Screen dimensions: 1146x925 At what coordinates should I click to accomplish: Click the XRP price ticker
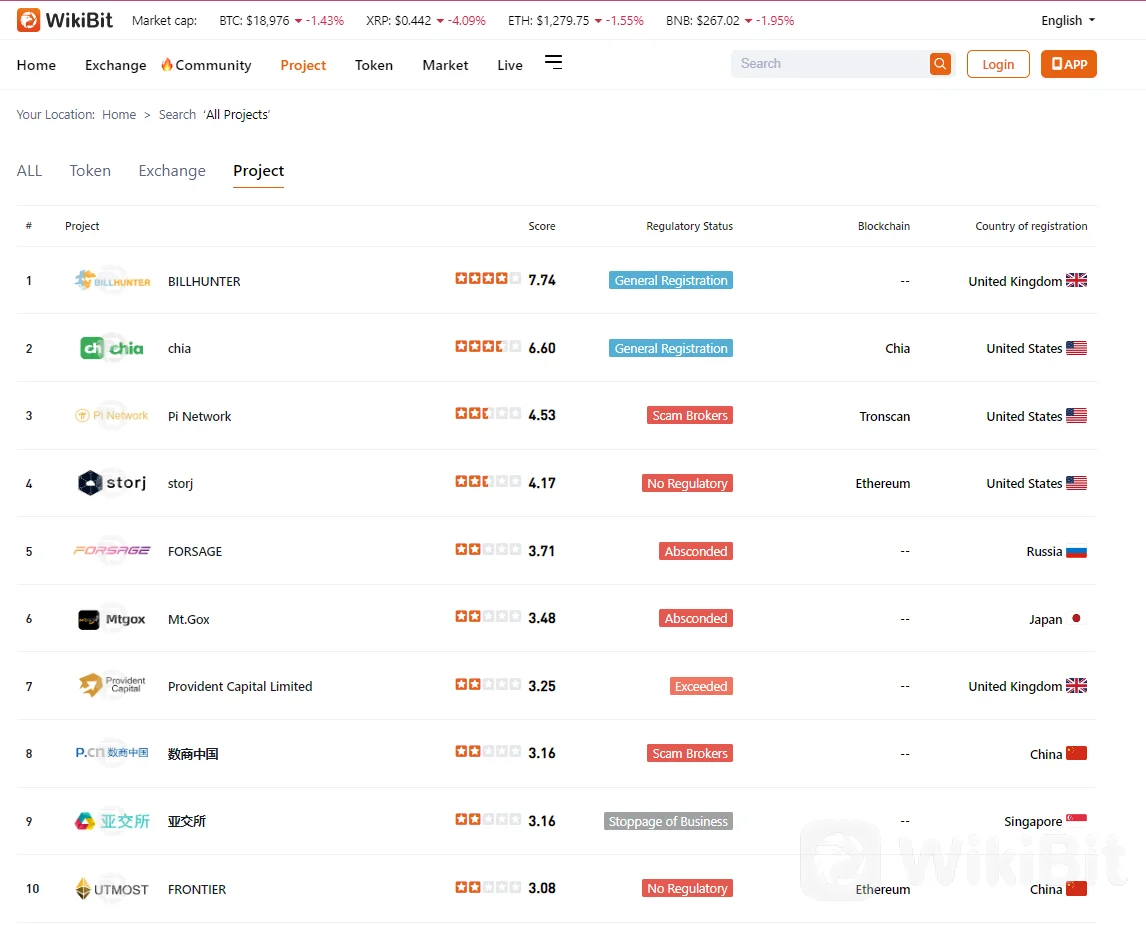click(x=426, y=20)
